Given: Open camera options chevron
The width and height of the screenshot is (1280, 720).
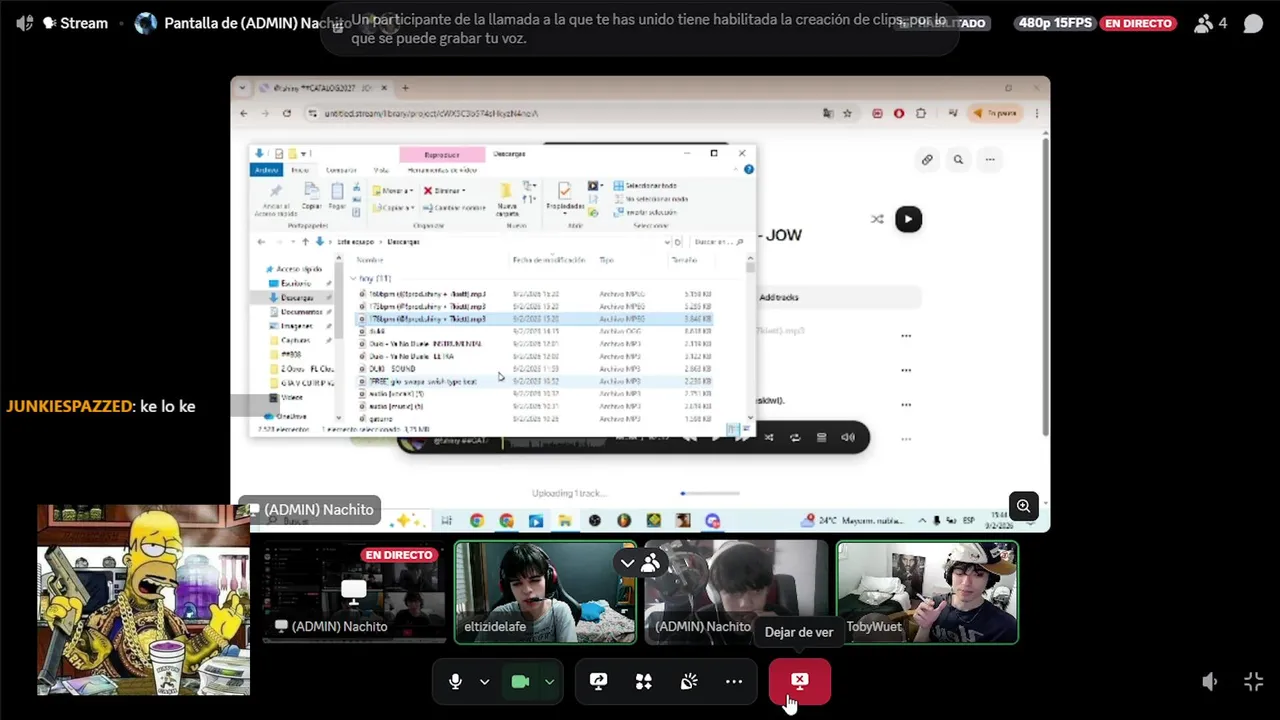Looking at the screenshot, I should [x=549, y=682].
